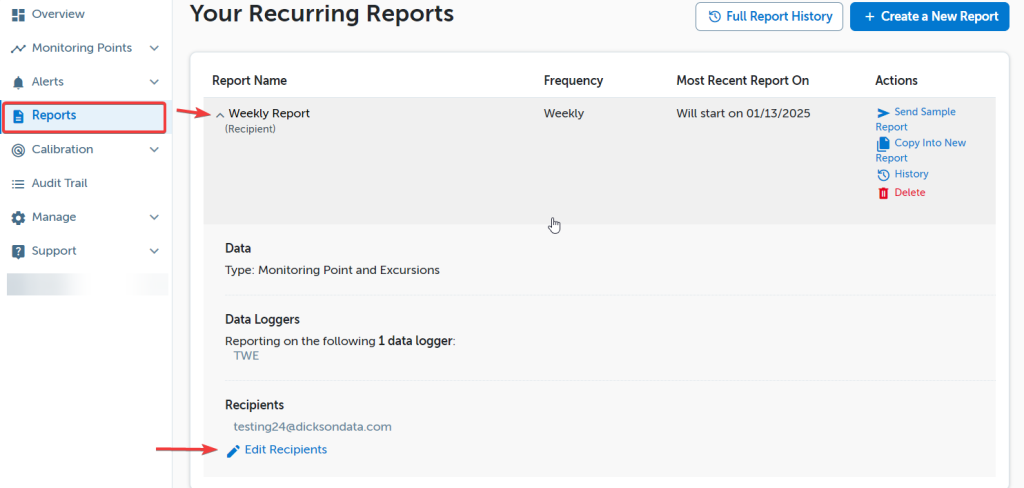Image resolution: width=1024 pixels, height=488 pixels.
Task: Expand the Manage submenu chevron
Action: [154, 217]
